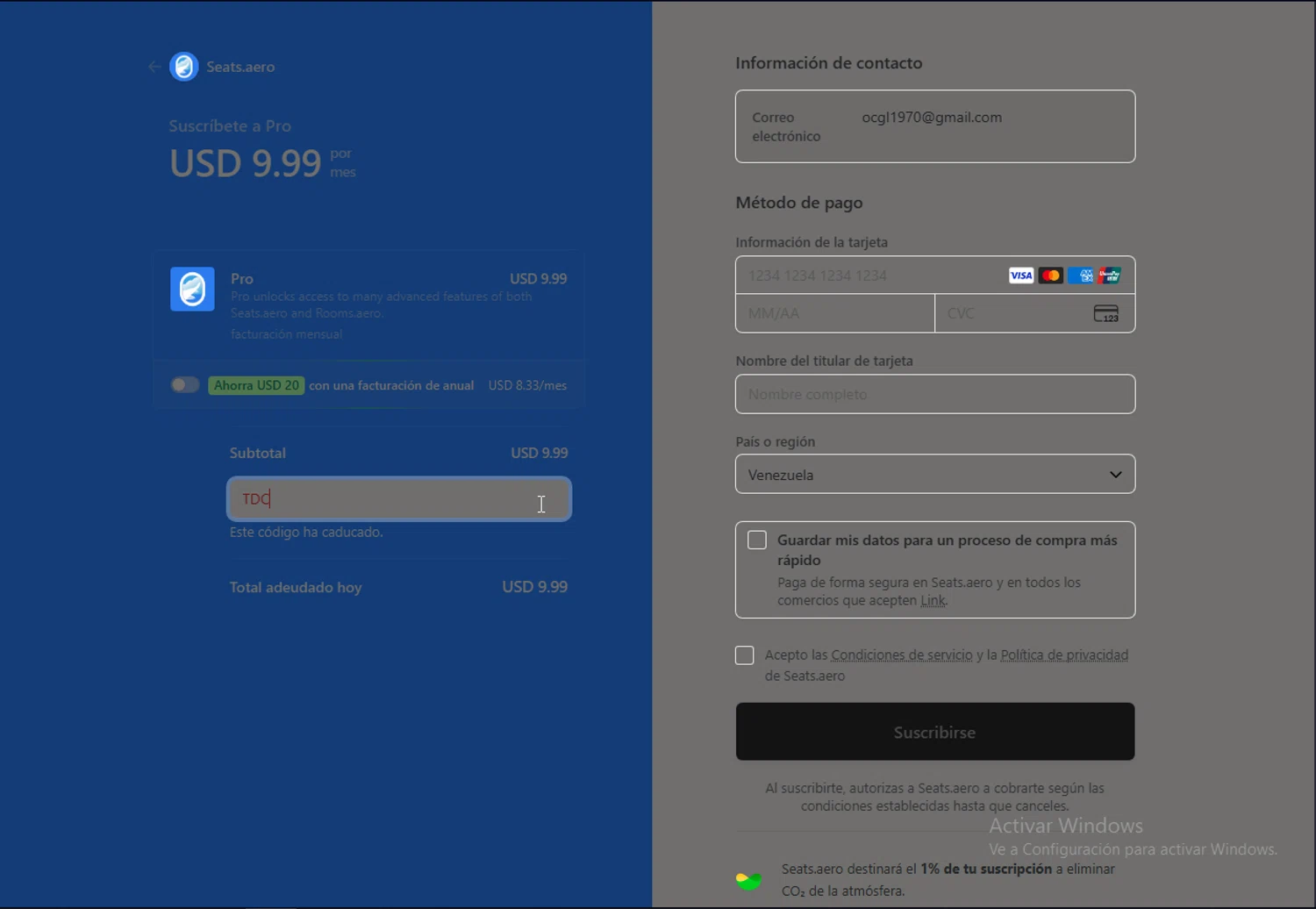Viewport: 1316px width, 909px height.
Task: Click the promo code field containing TDC
Action: coord(399,498)
